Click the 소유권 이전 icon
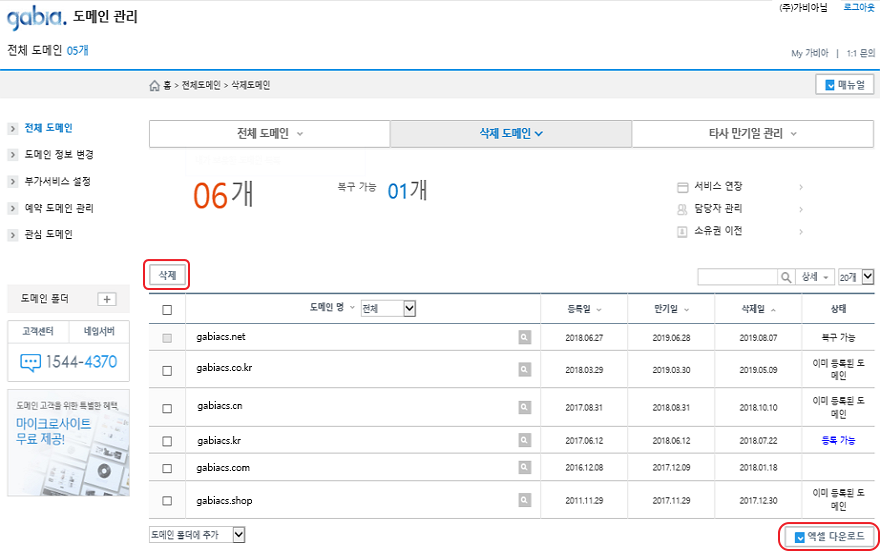The image size is (880, 554). tap(682, 231)
